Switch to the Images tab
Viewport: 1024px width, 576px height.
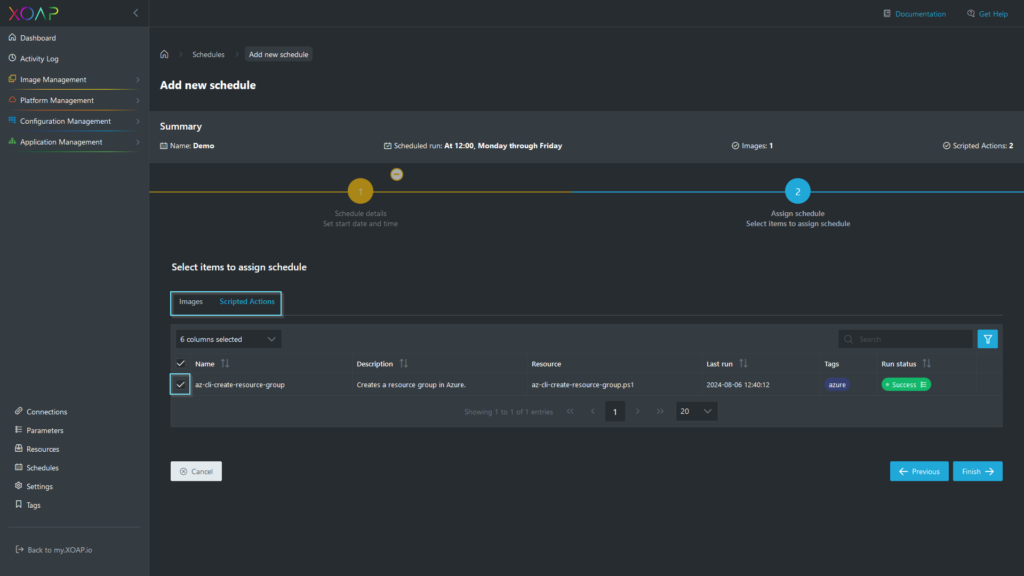191,302
